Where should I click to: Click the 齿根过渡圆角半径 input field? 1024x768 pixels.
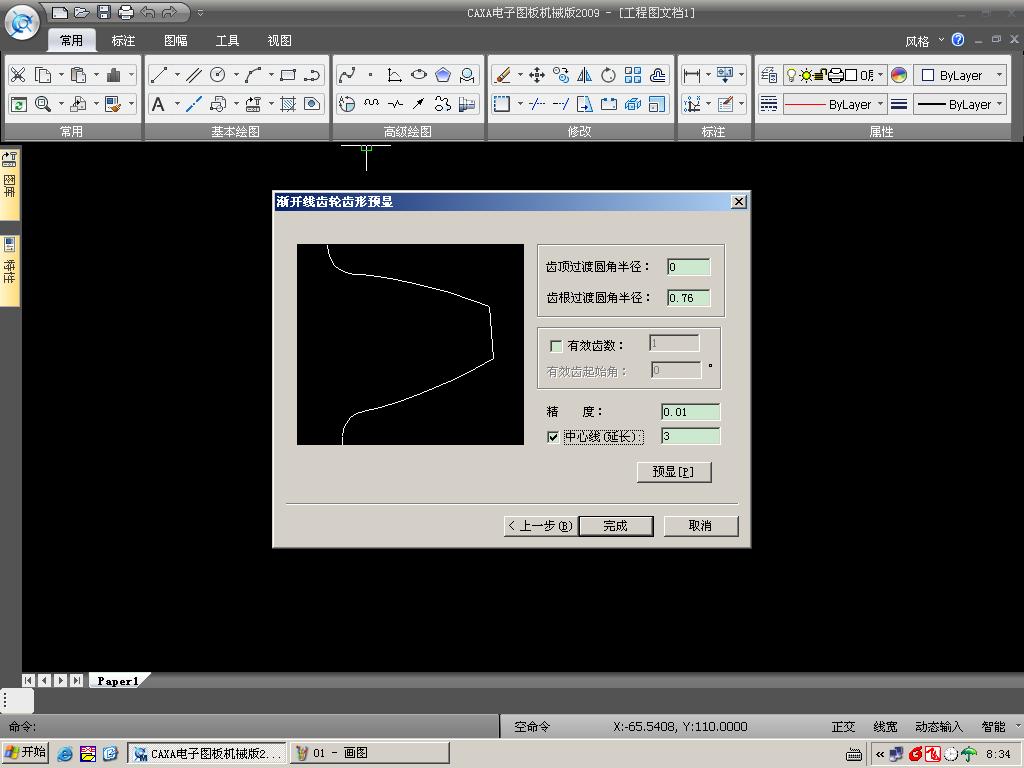[688, 298]
